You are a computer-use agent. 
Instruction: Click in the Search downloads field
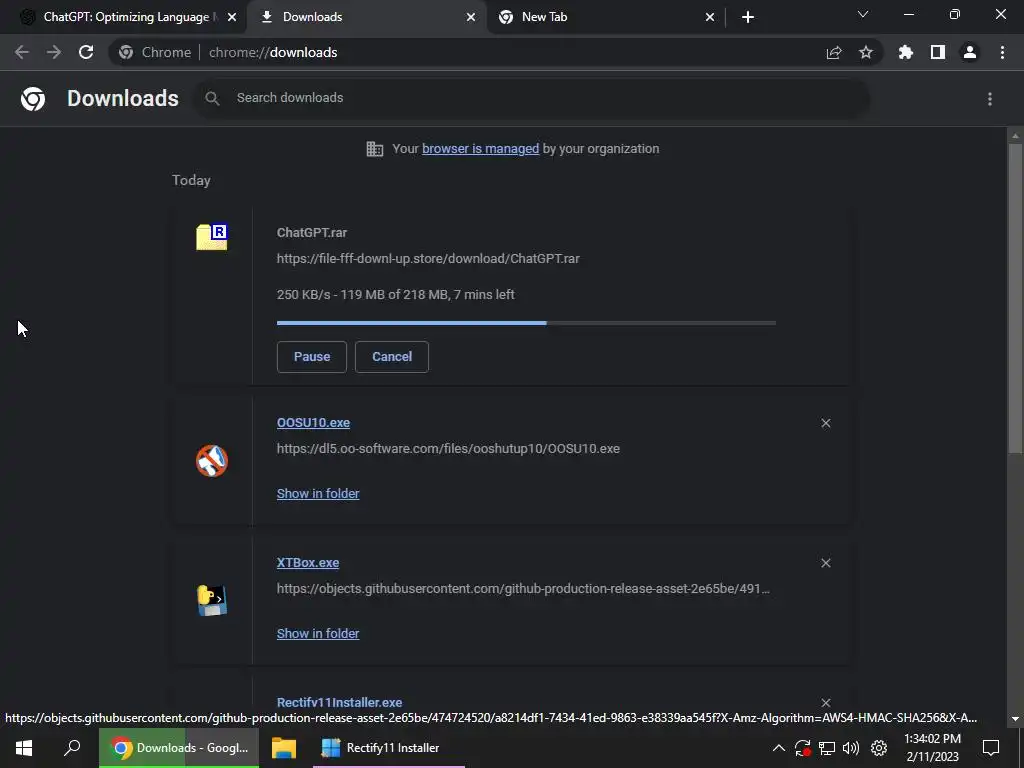click(x=532, y=98)
